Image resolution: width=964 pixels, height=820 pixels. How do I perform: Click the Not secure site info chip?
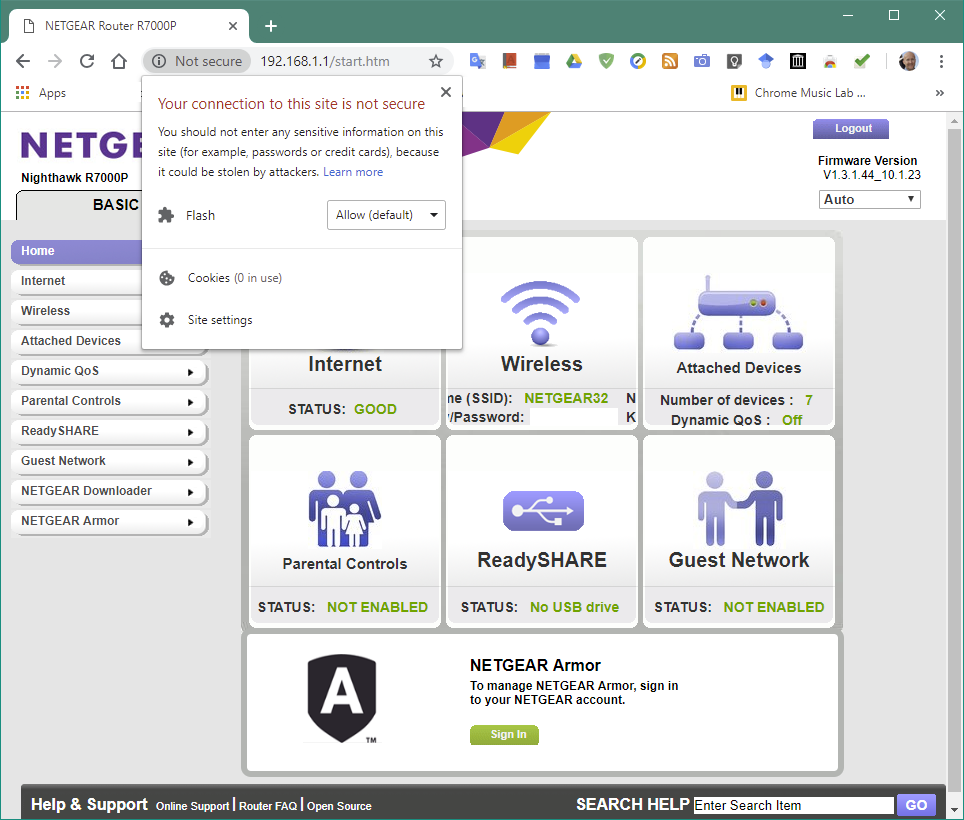(x=197, y=61)
